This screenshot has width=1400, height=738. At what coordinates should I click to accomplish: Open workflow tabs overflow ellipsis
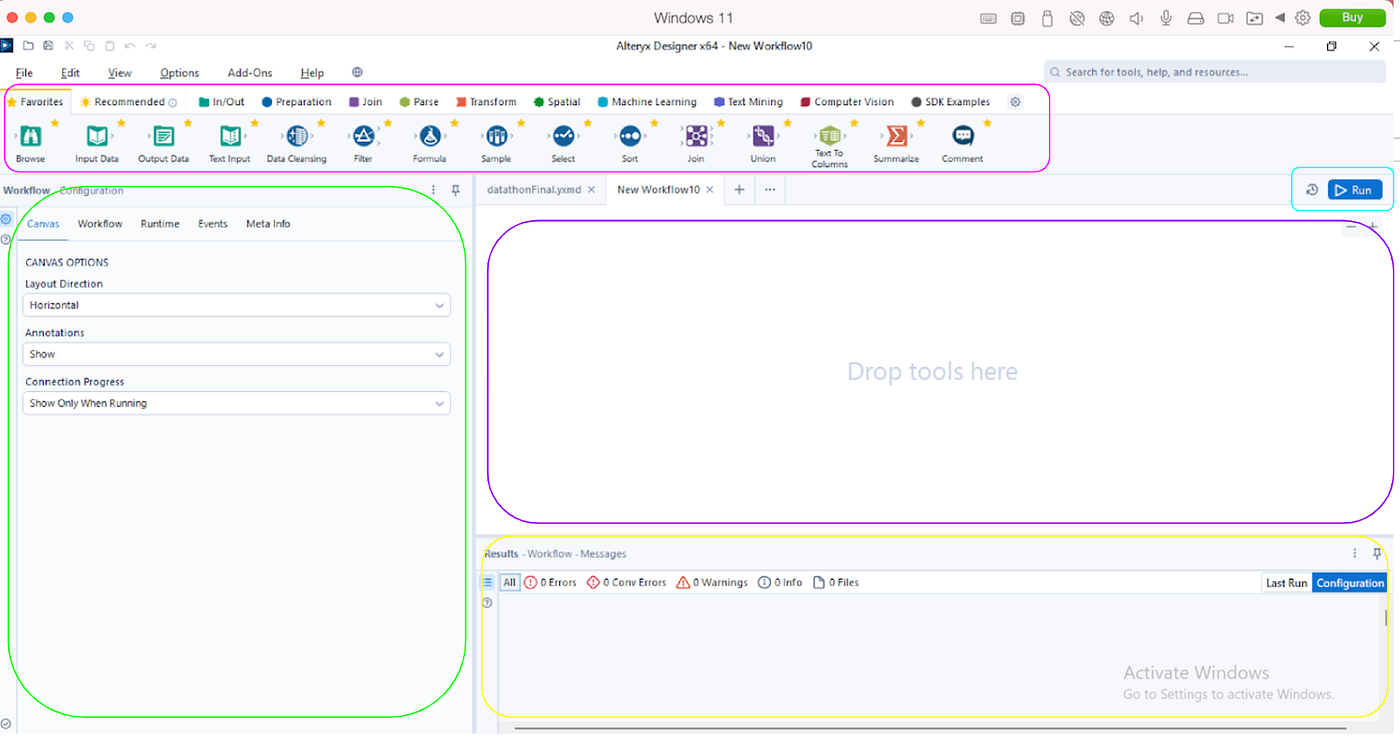(769, 190)
